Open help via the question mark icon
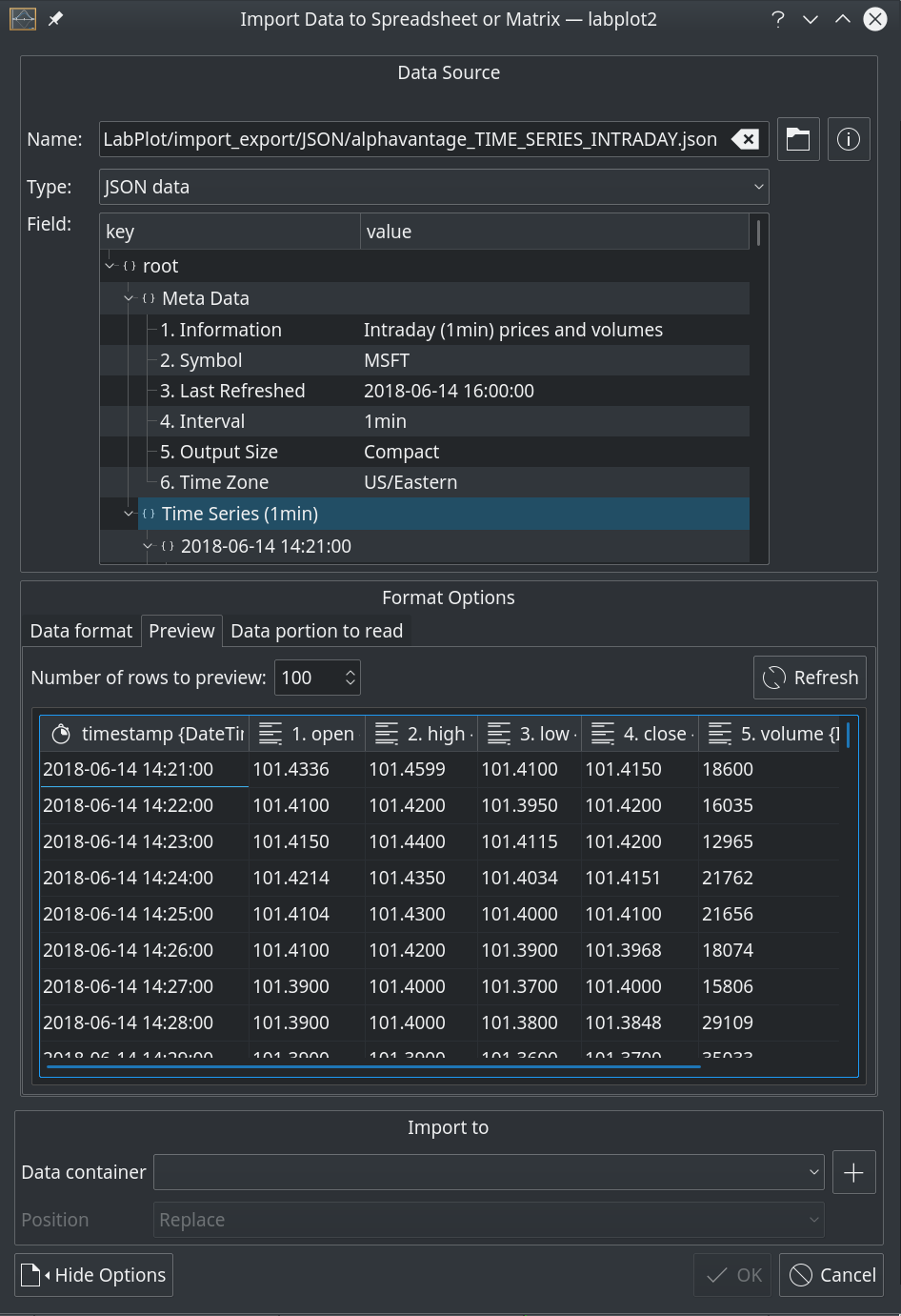The image size is (901, 1316). pos(778,18)
